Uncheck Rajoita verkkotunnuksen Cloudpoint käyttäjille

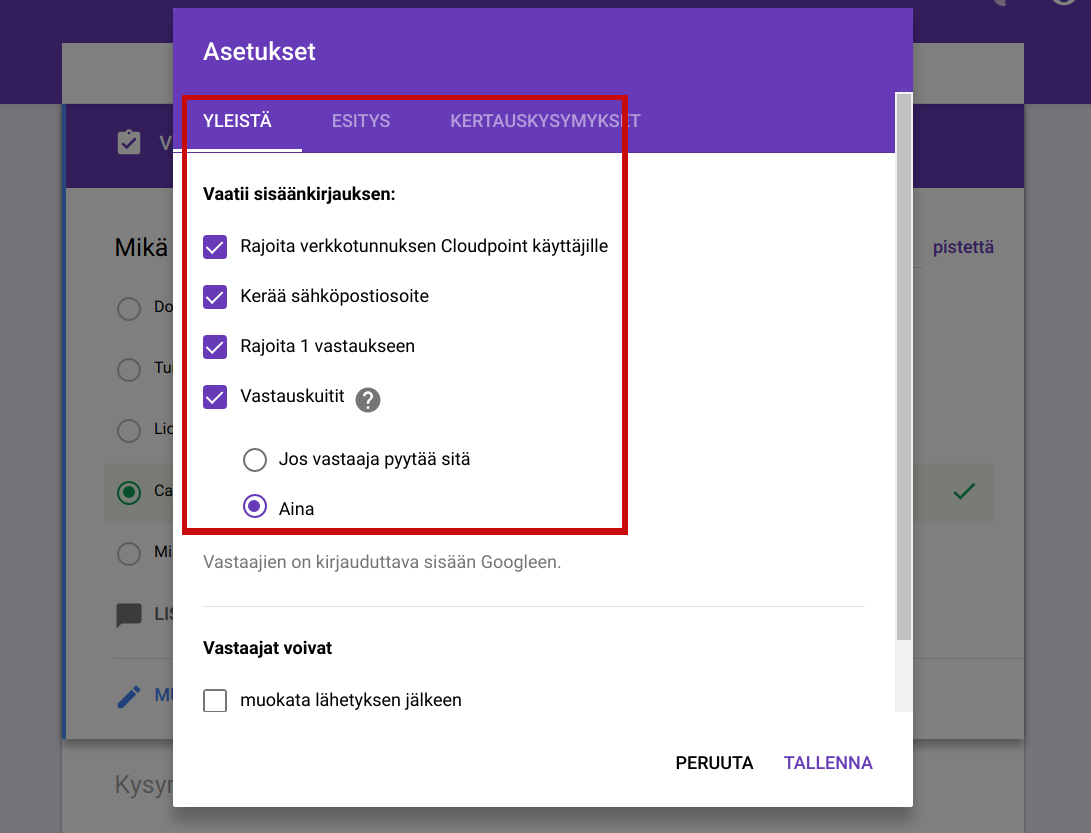click(x=215, y=246)
